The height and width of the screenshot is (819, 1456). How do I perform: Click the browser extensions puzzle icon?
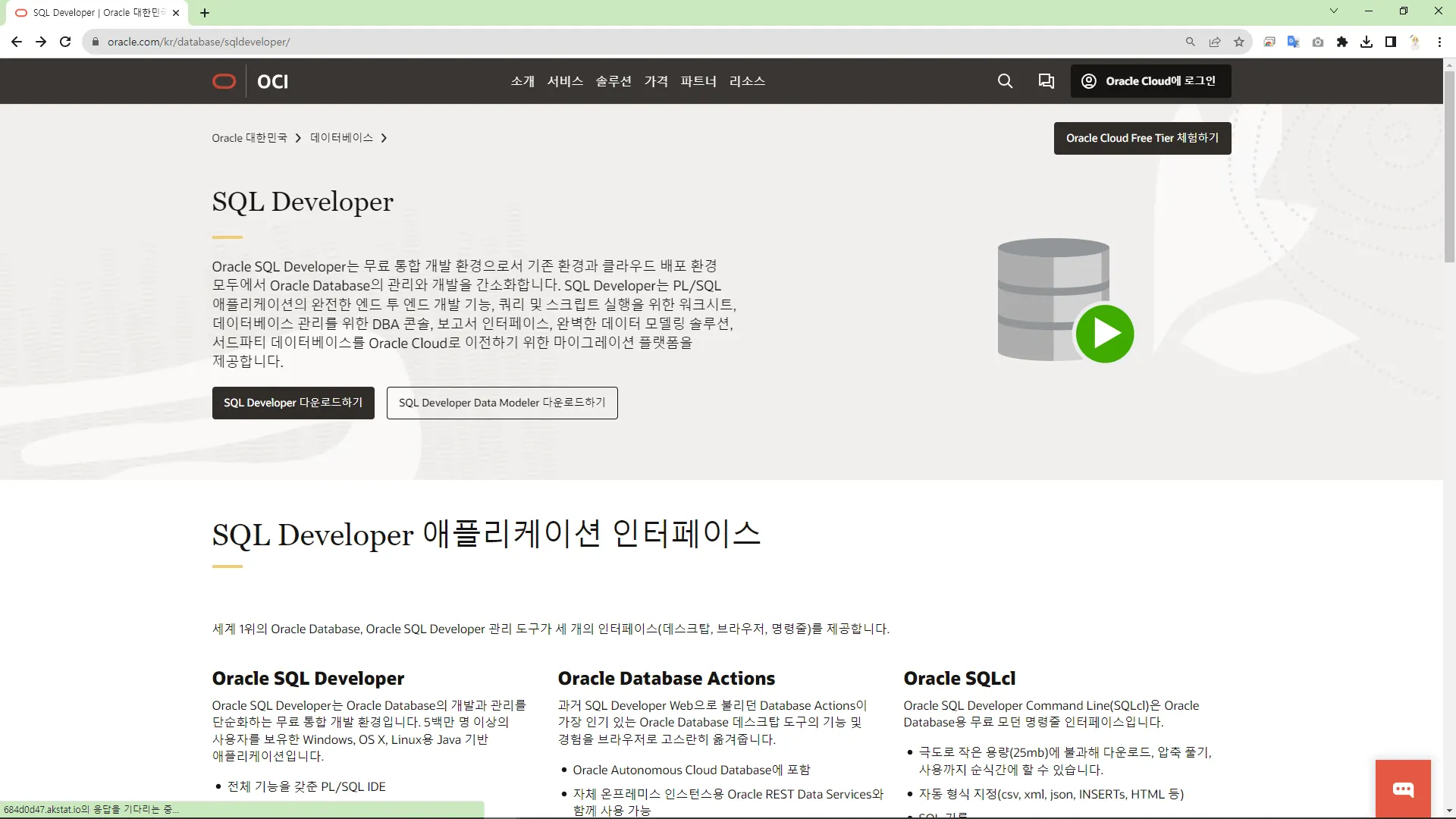1342,42
